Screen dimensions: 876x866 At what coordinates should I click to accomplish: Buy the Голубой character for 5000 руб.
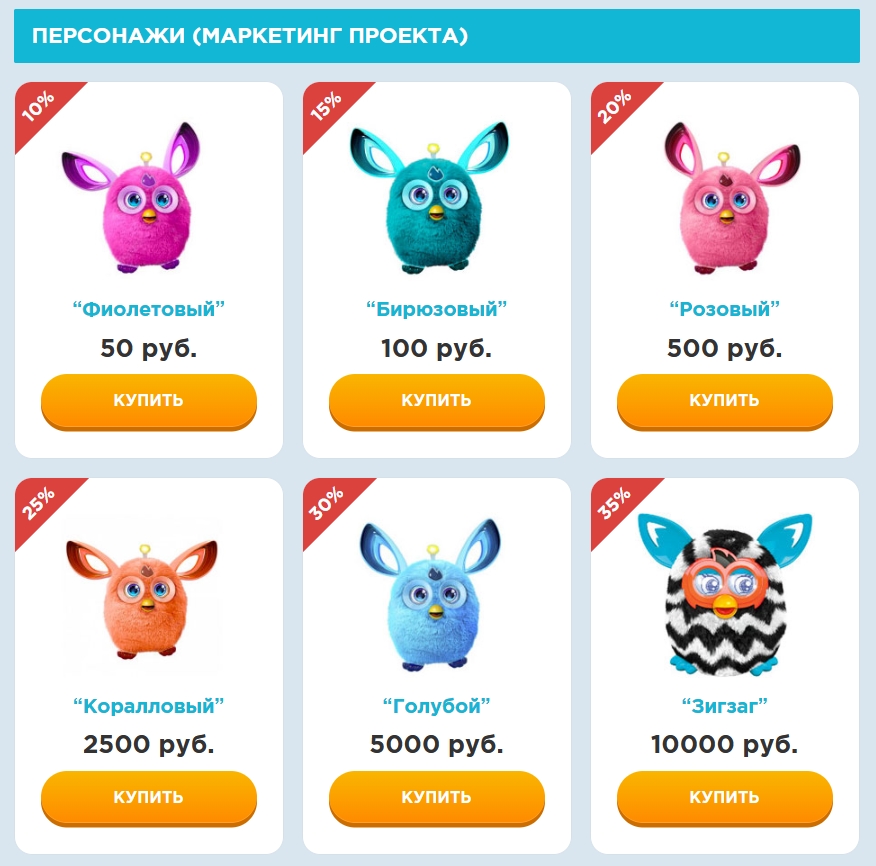pyautogui.click(x=437, y=798)
